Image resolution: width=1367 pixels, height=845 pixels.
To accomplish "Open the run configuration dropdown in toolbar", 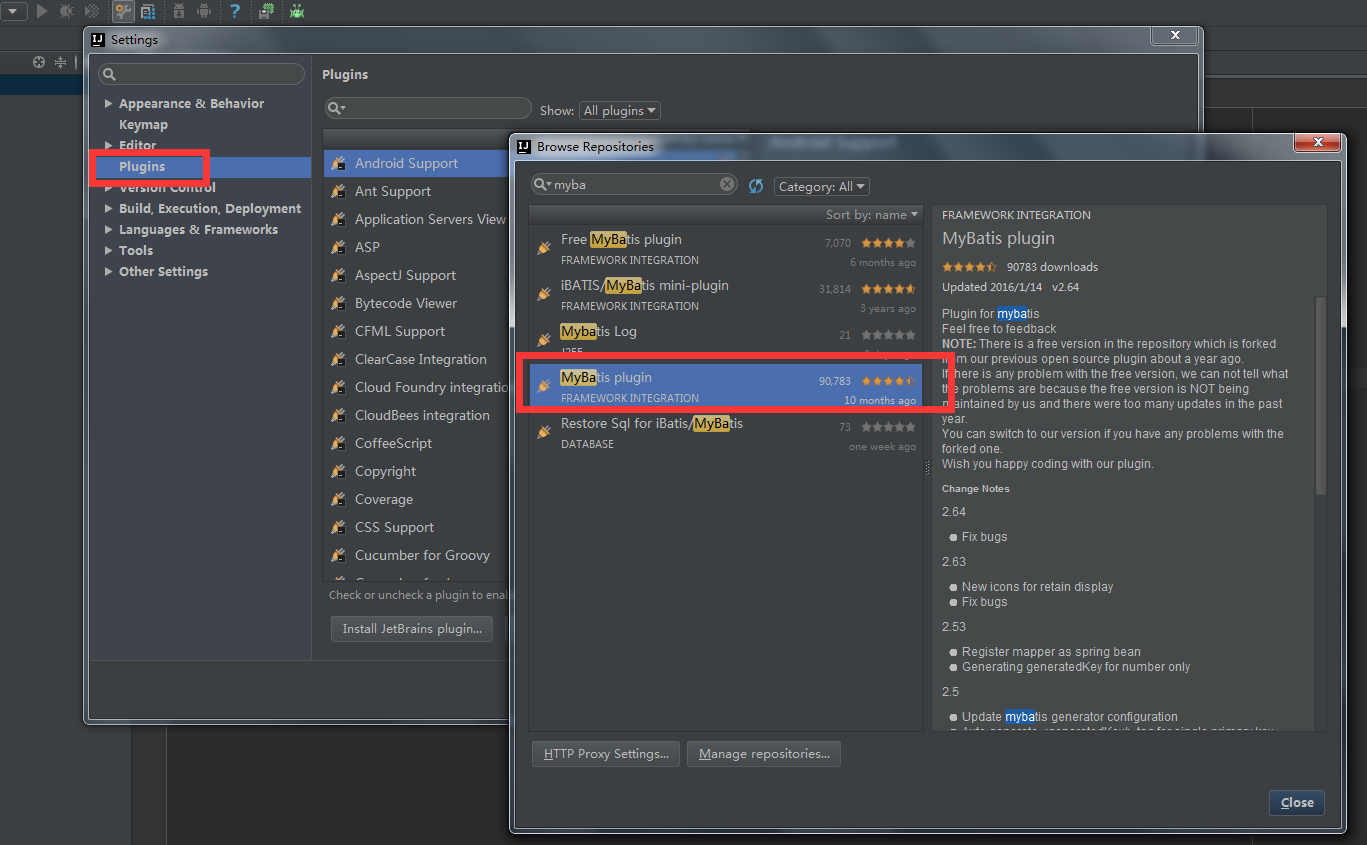I will [x=12, y=11].
